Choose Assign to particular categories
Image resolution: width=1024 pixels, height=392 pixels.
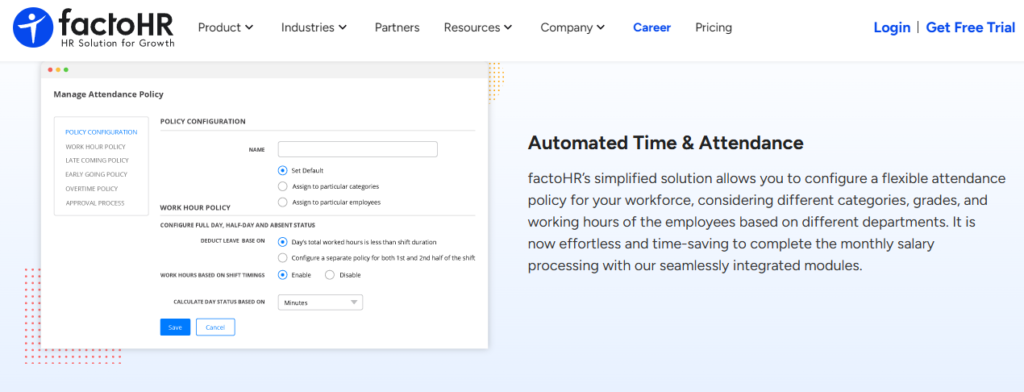(283, 186)
